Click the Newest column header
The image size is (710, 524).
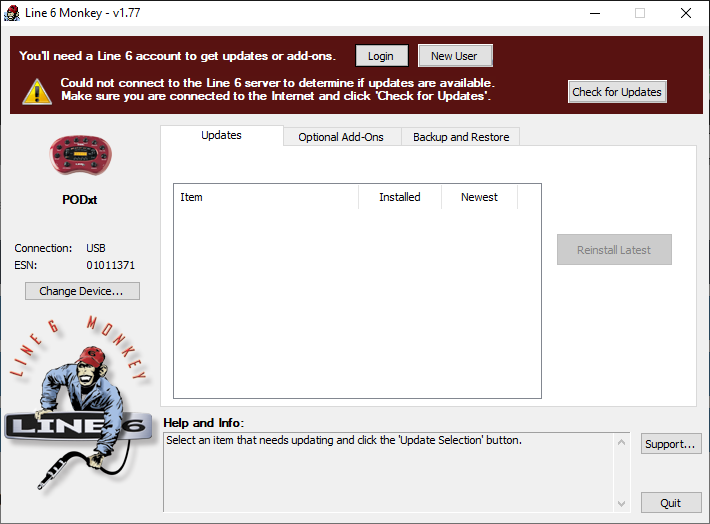point(479,197)
